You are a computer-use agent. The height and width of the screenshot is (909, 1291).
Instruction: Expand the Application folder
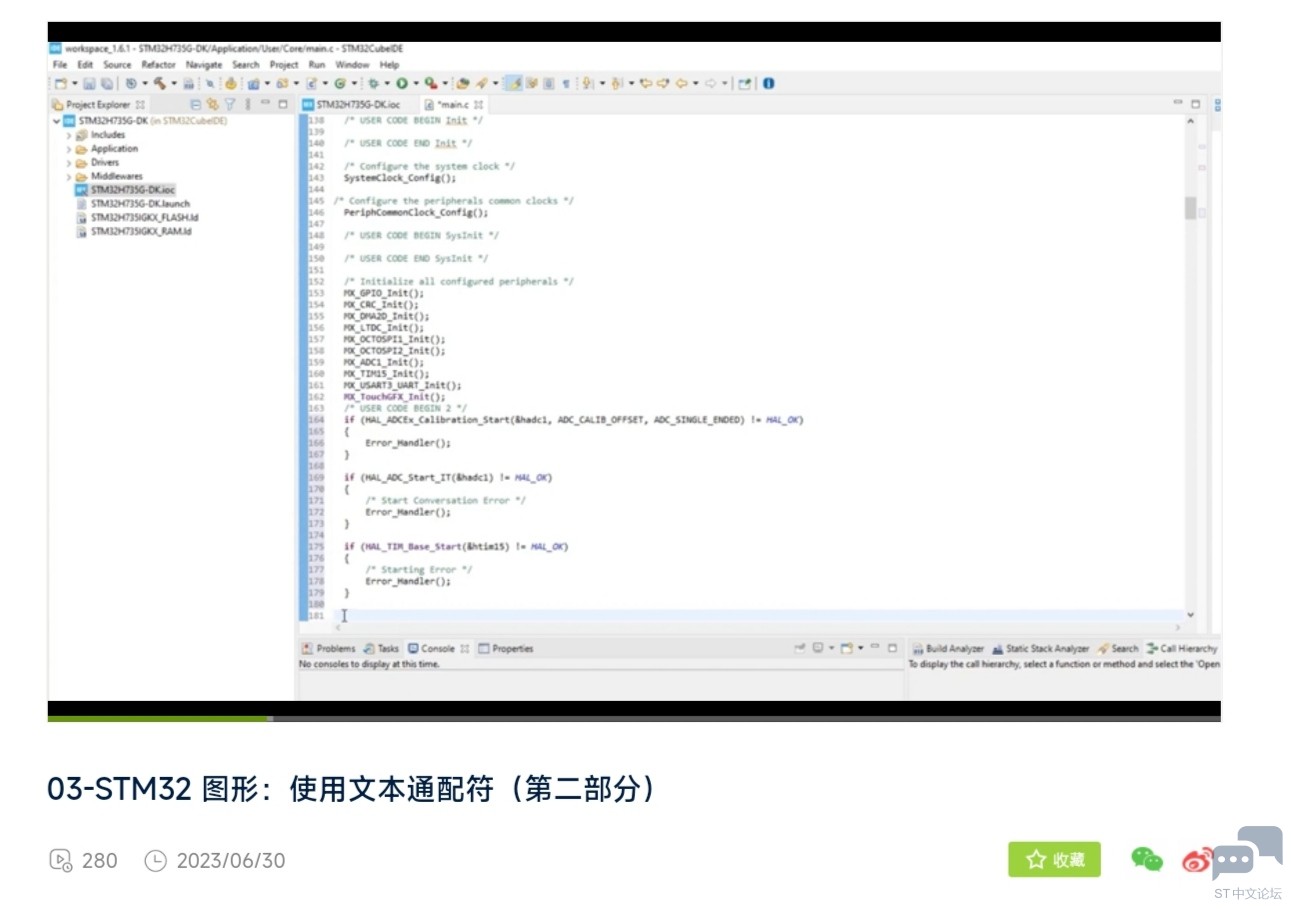pos(69,149)
